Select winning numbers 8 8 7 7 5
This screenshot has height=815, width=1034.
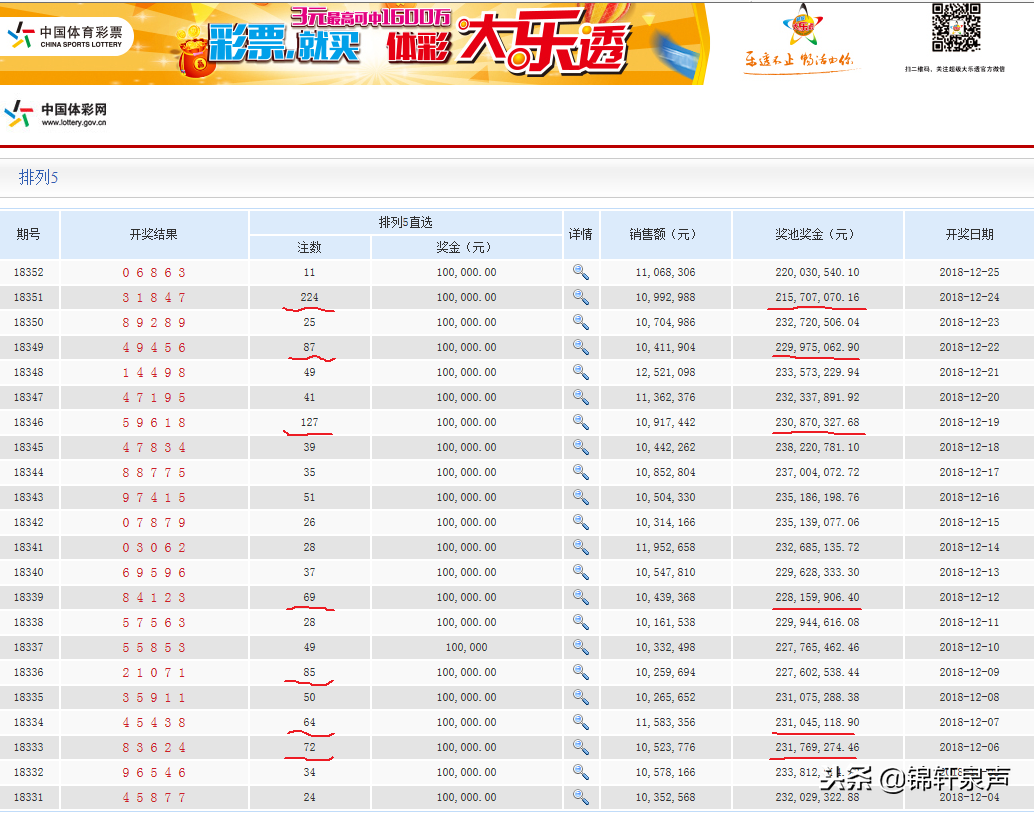tap(154, 472)
